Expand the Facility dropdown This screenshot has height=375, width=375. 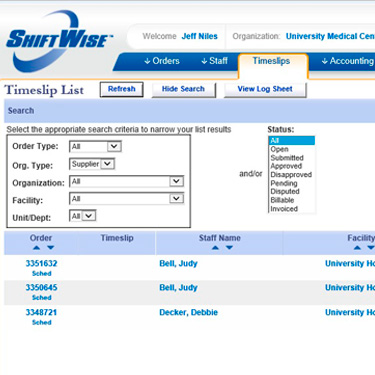(127, 199)
